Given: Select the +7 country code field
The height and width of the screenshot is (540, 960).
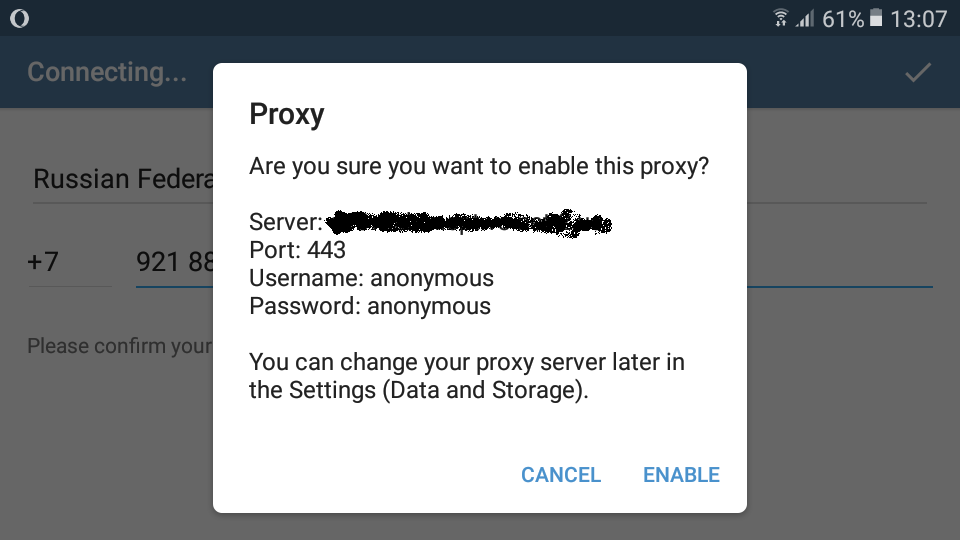Looking at the screenshot, I should 69,262.
